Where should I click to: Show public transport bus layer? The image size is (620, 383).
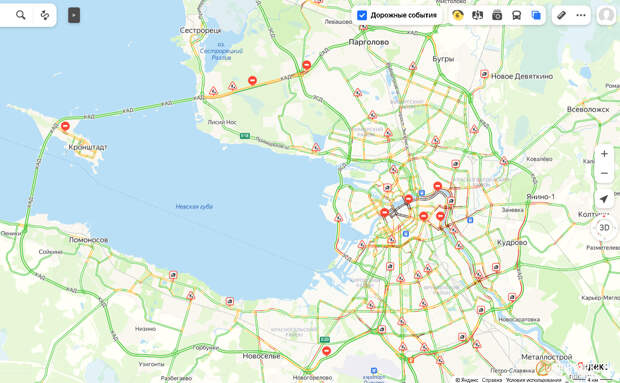pyautogui.click(x=516, y=15)
